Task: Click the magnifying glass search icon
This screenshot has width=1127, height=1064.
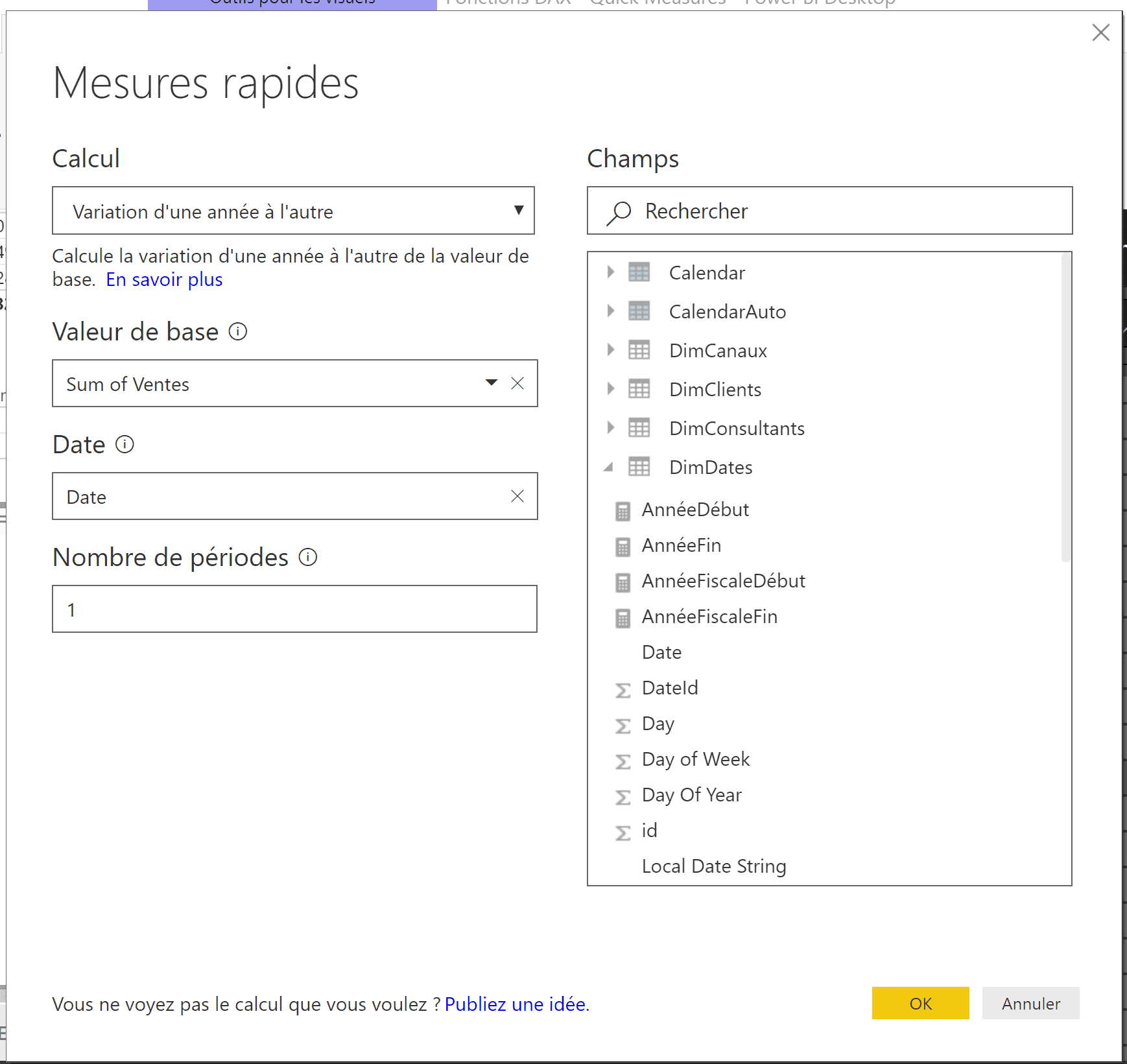Action: click(x=619, y=211)
